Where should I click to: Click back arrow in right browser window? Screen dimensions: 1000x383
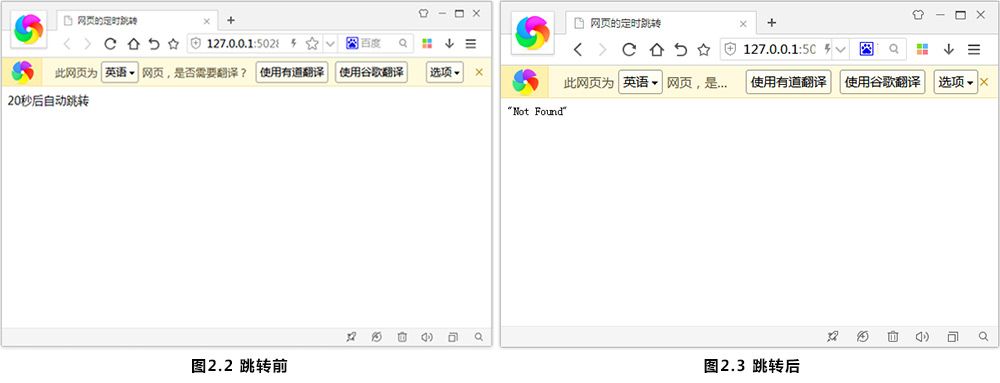tap(578, 49)
